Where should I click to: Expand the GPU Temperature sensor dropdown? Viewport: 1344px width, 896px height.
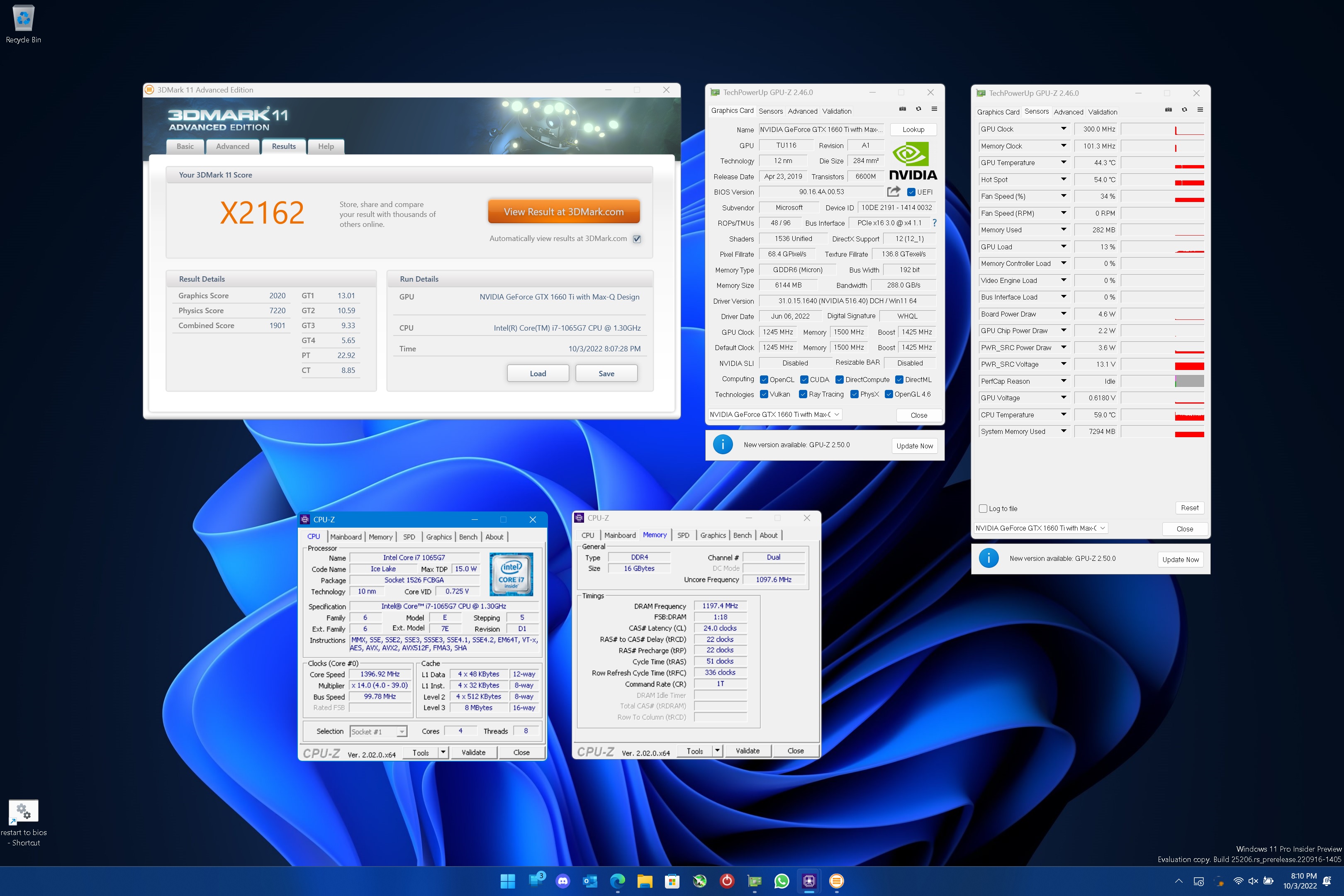(1064, 163)
